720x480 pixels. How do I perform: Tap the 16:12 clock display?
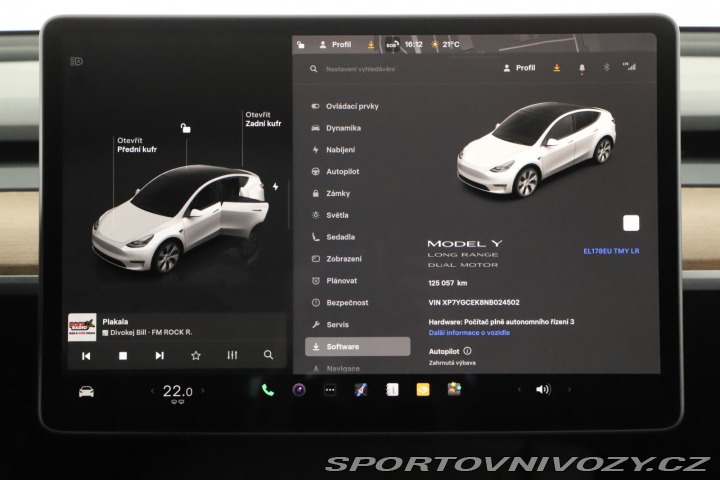(413, 45)
